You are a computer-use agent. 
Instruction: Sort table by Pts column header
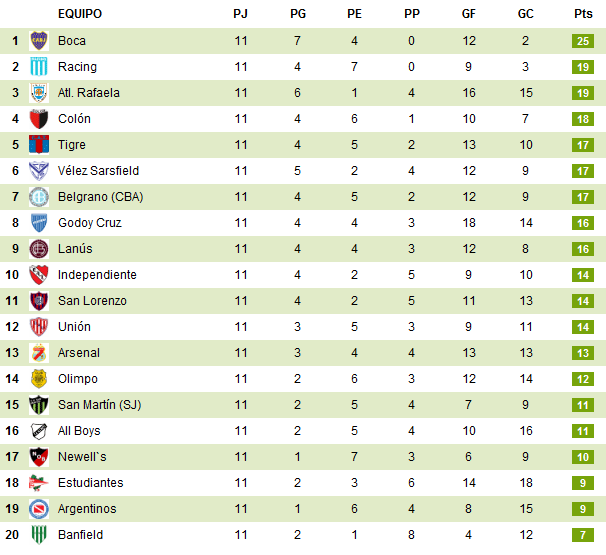click(583, 14)
